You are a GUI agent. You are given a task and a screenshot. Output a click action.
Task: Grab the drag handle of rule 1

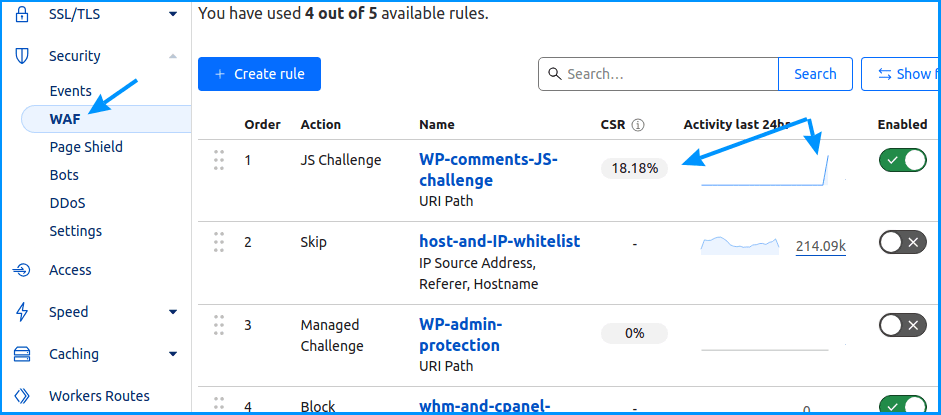click(219, 160)
